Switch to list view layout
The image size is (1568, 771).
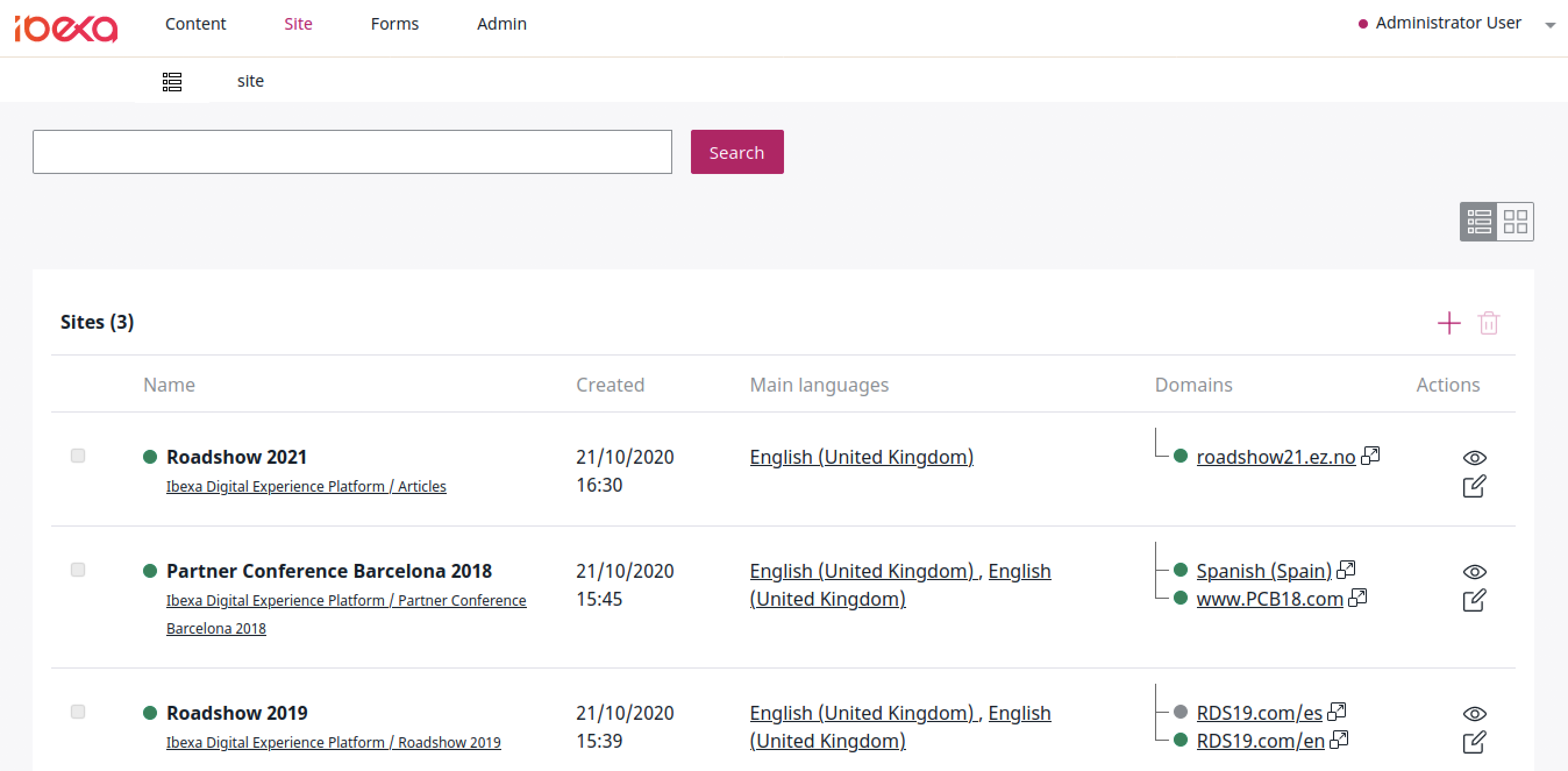1478,222
